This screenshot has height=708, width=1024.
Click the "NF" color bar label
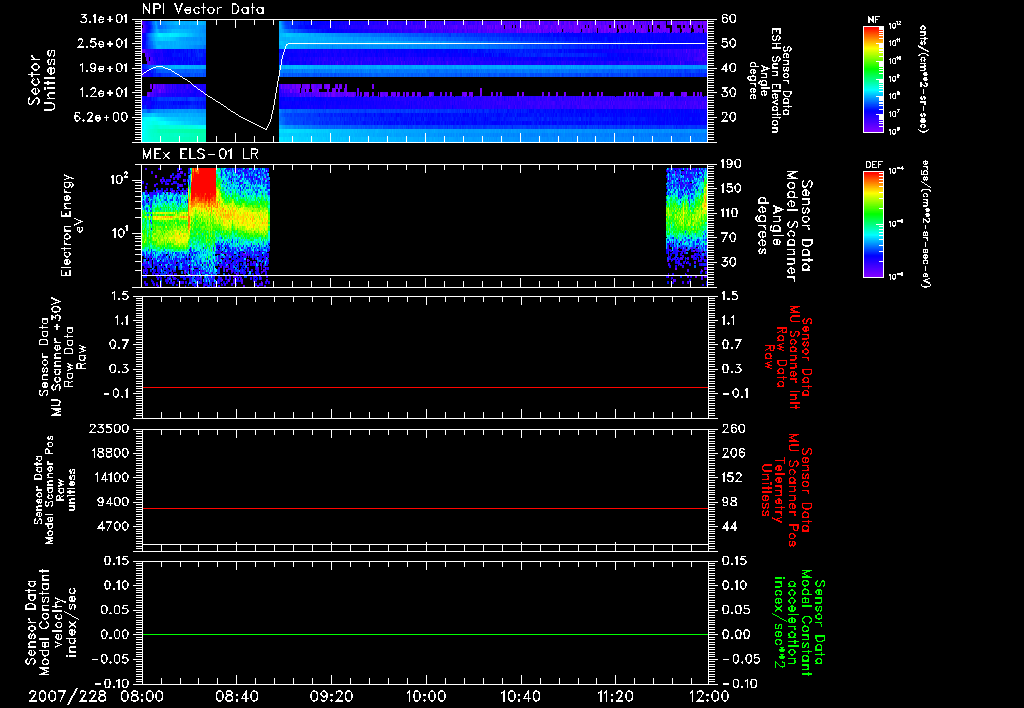[x=873, y=20]
